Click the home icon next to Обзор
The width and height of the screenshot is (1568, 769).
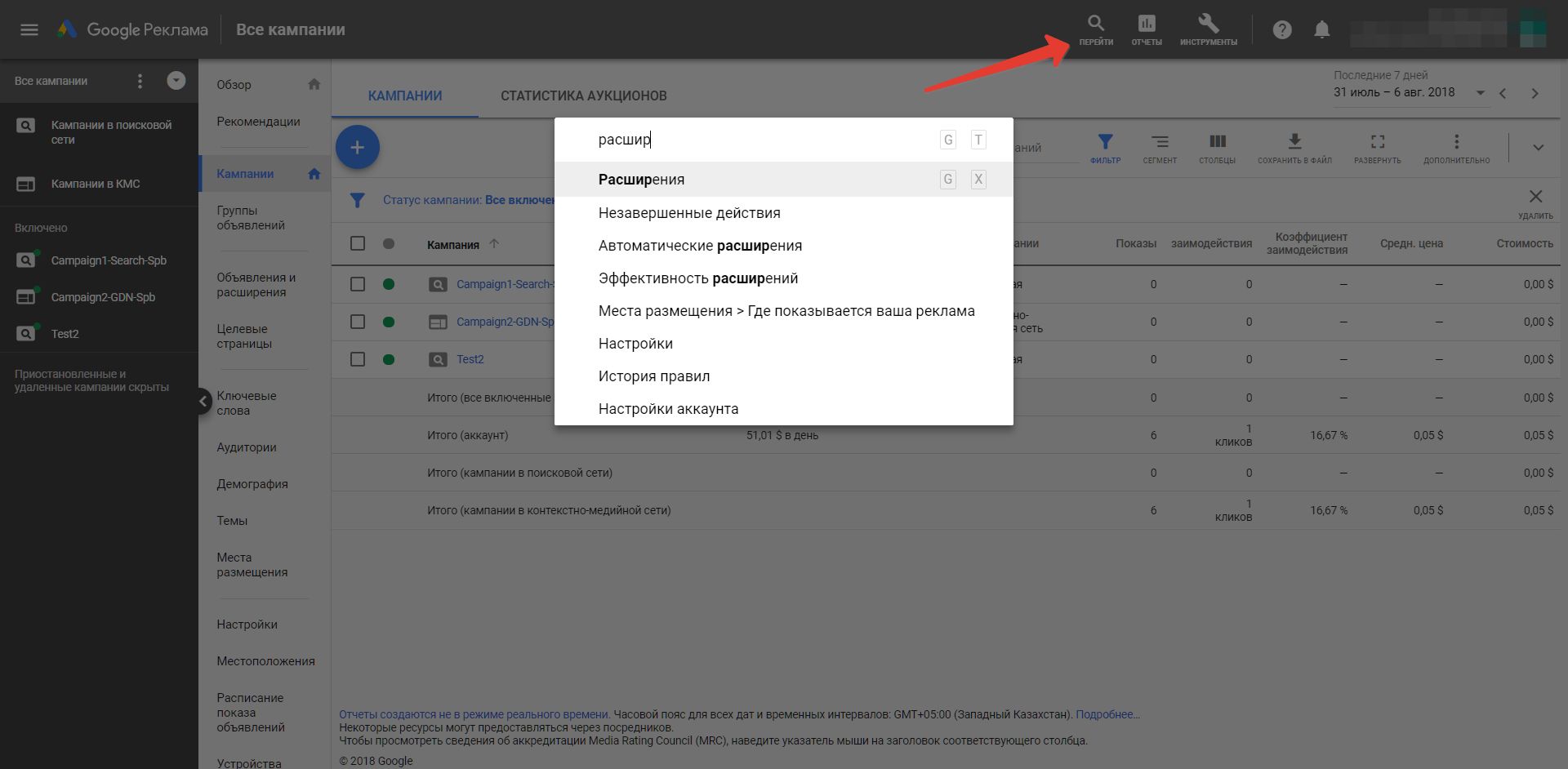point(314,84)
